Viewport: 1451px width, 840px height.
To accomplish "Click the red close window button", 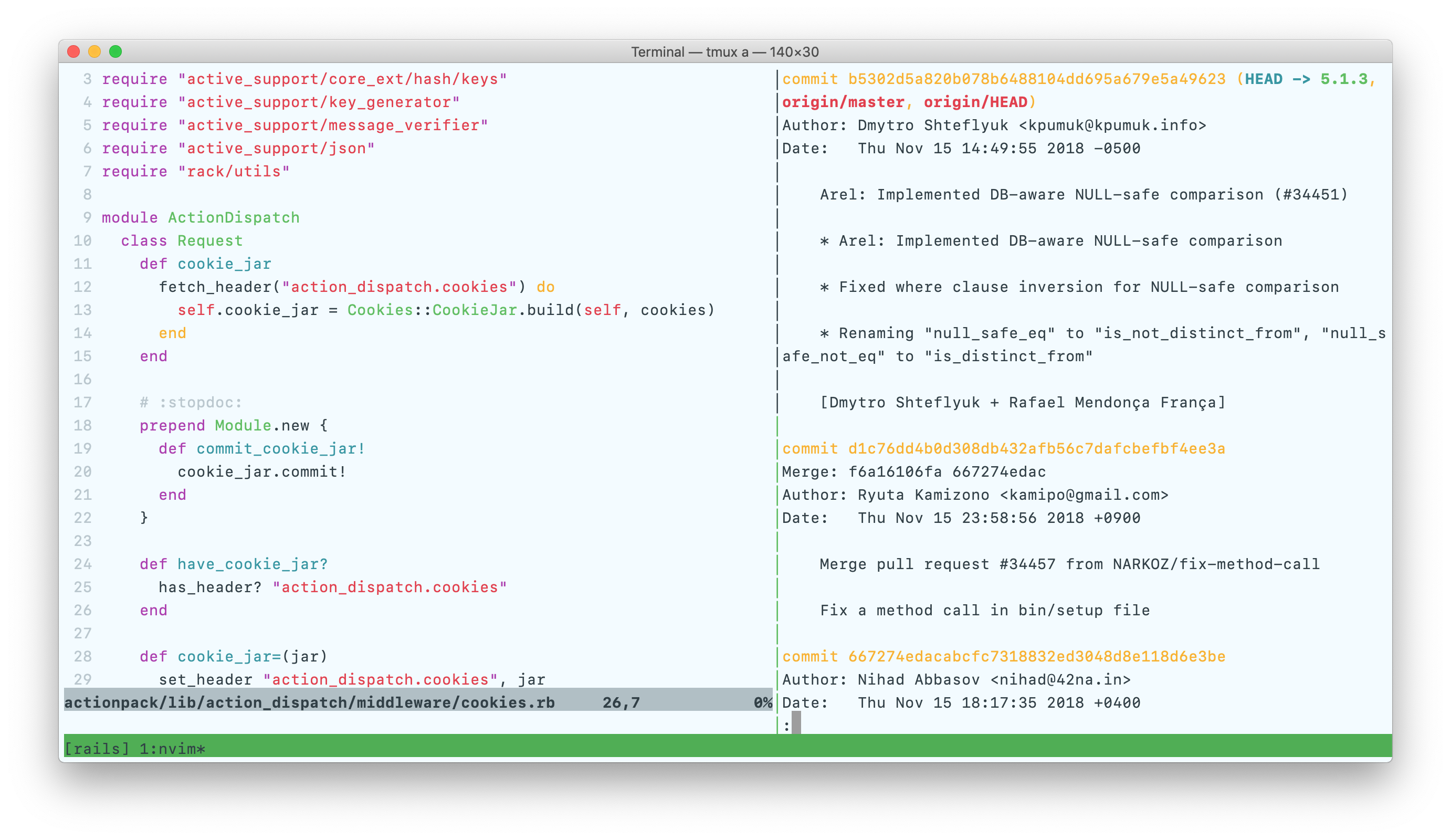I will click(73, 52).
